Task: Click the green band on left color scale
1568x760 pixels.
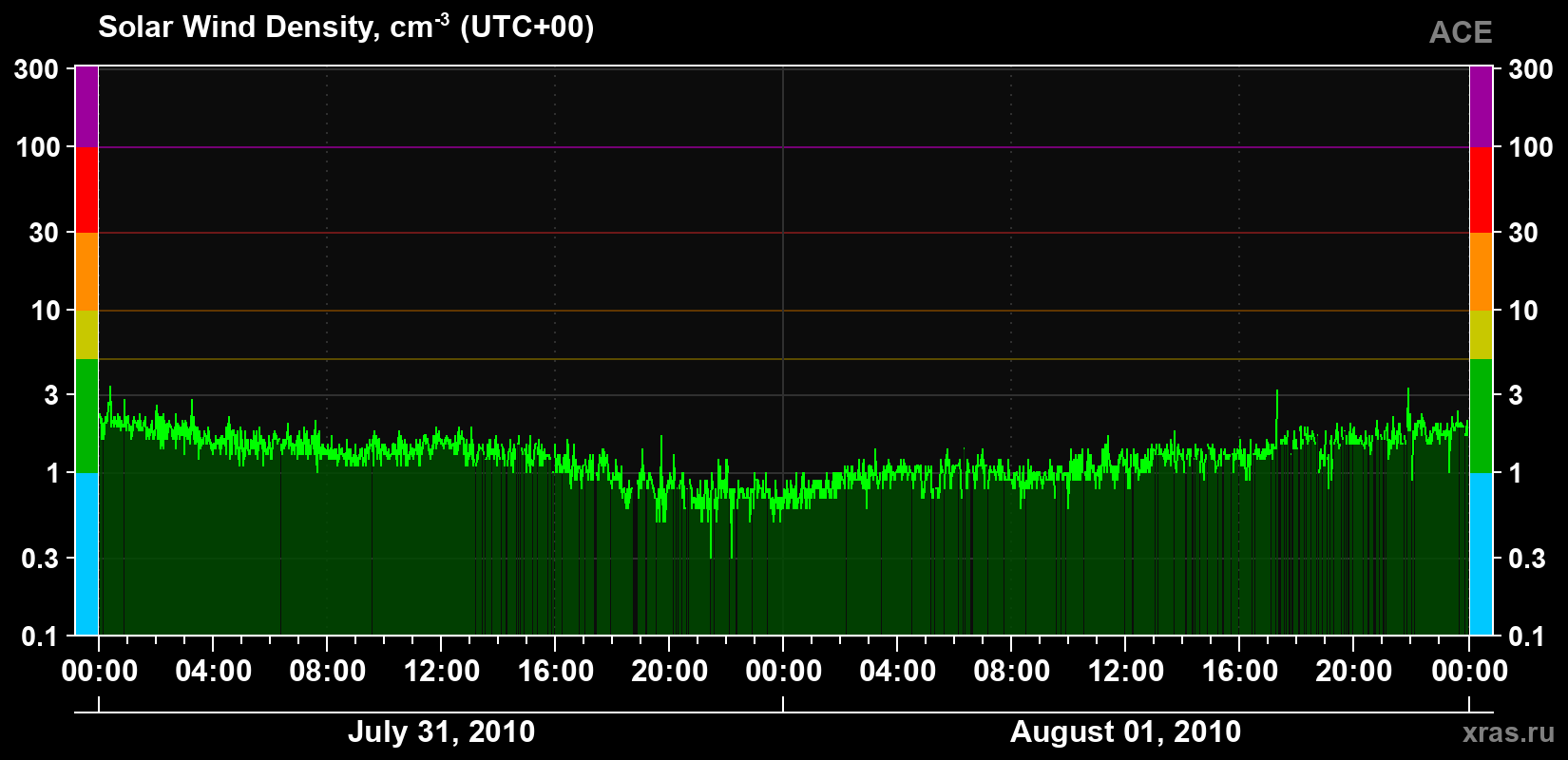Action: 86,416
